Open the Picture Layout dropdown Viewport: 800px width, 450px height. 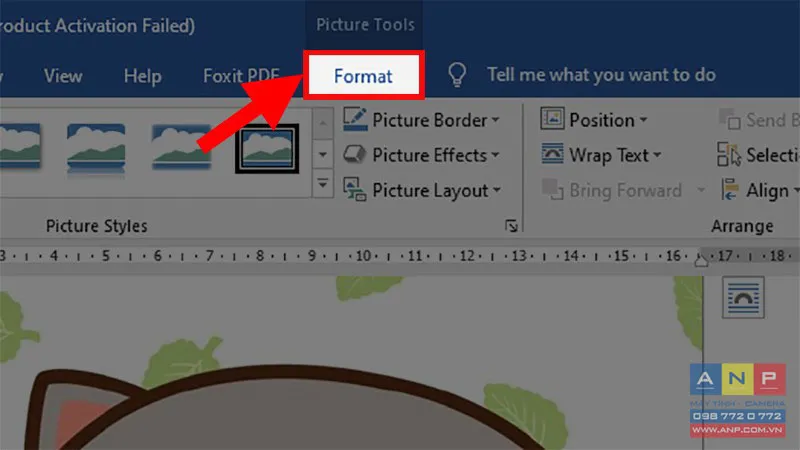pos(421,190)
